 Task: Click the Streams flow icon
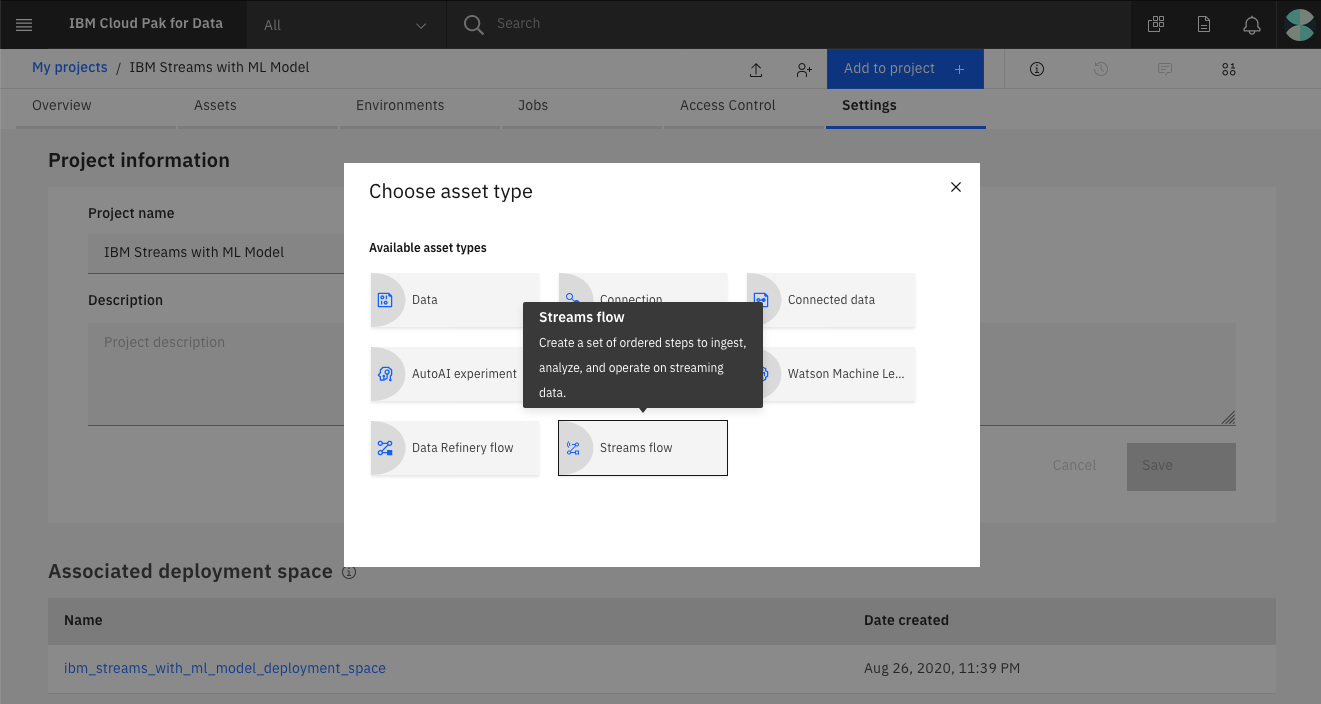click(573, 448)
